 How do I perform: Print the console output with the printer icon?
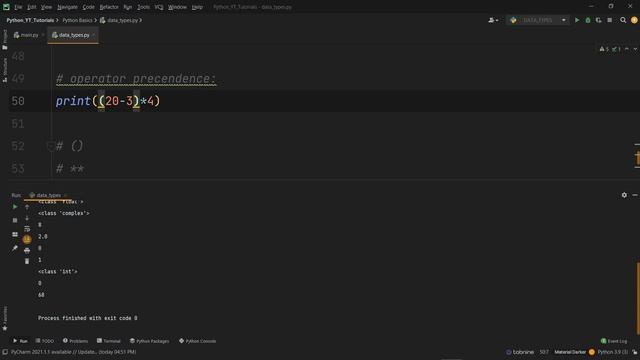(27, 251)
